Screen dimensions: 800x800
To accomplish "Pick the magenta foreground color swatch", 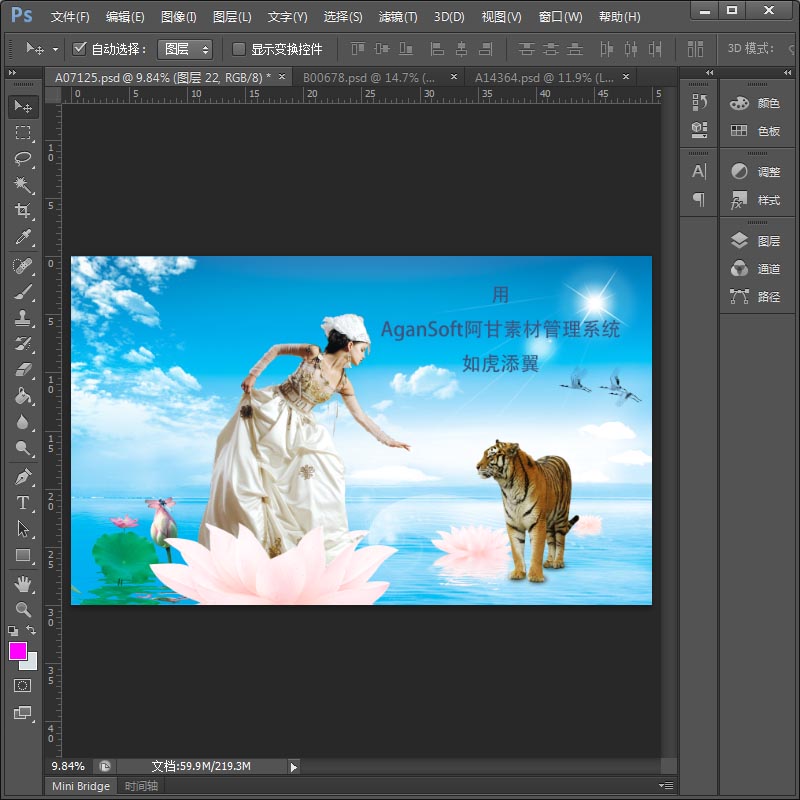I will [x=16, y=650].
